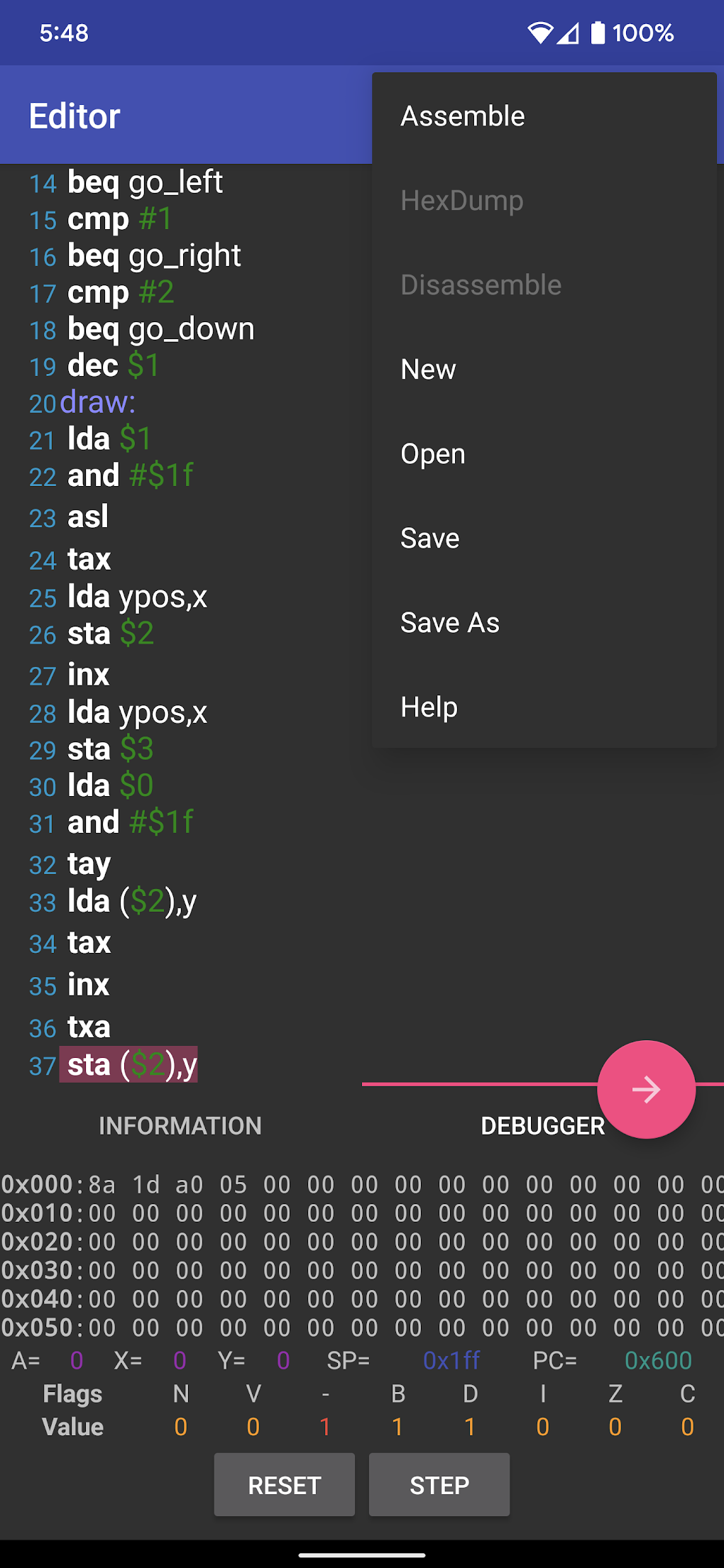Tap the greyed-out Disassemble option
The width and height of the screenshot is (724, 1568).
[x=481, y=285]
